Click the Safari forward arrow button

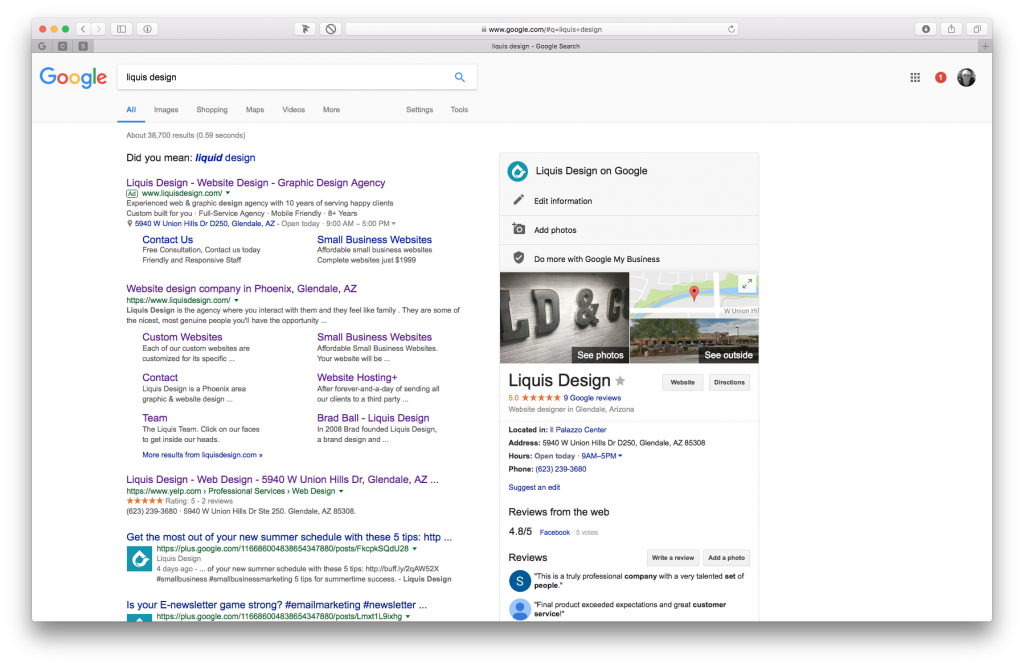(99, 29)
